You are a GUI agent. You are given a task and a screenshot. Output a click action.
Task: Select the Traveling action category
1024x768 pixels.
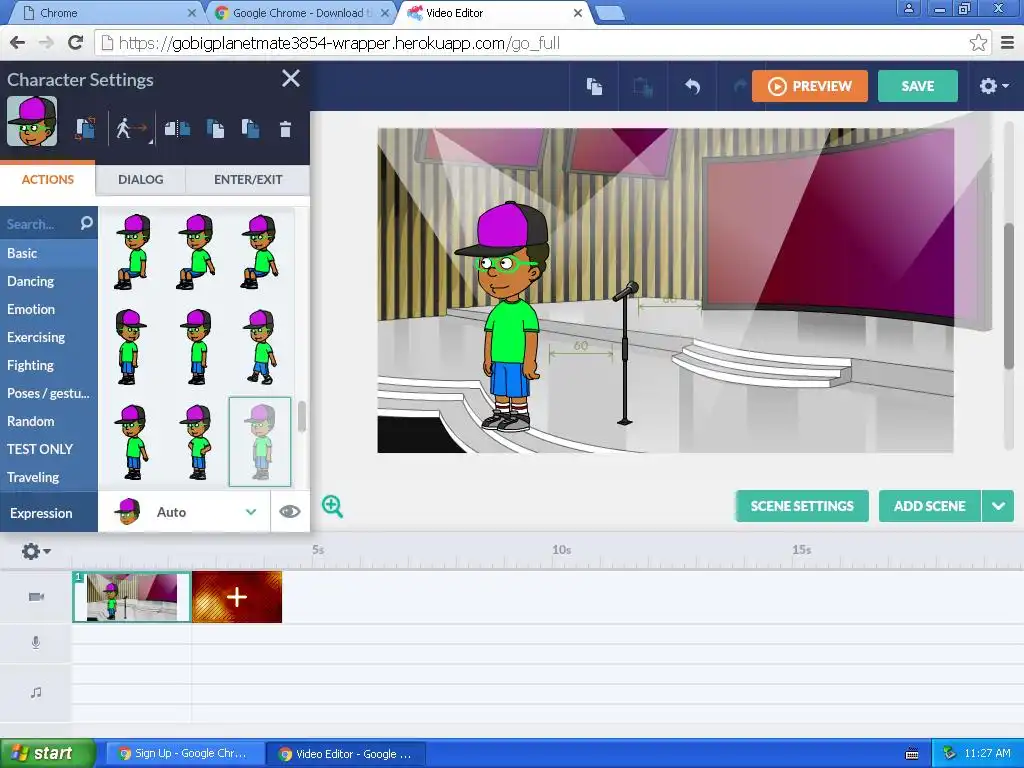point(49,477)
